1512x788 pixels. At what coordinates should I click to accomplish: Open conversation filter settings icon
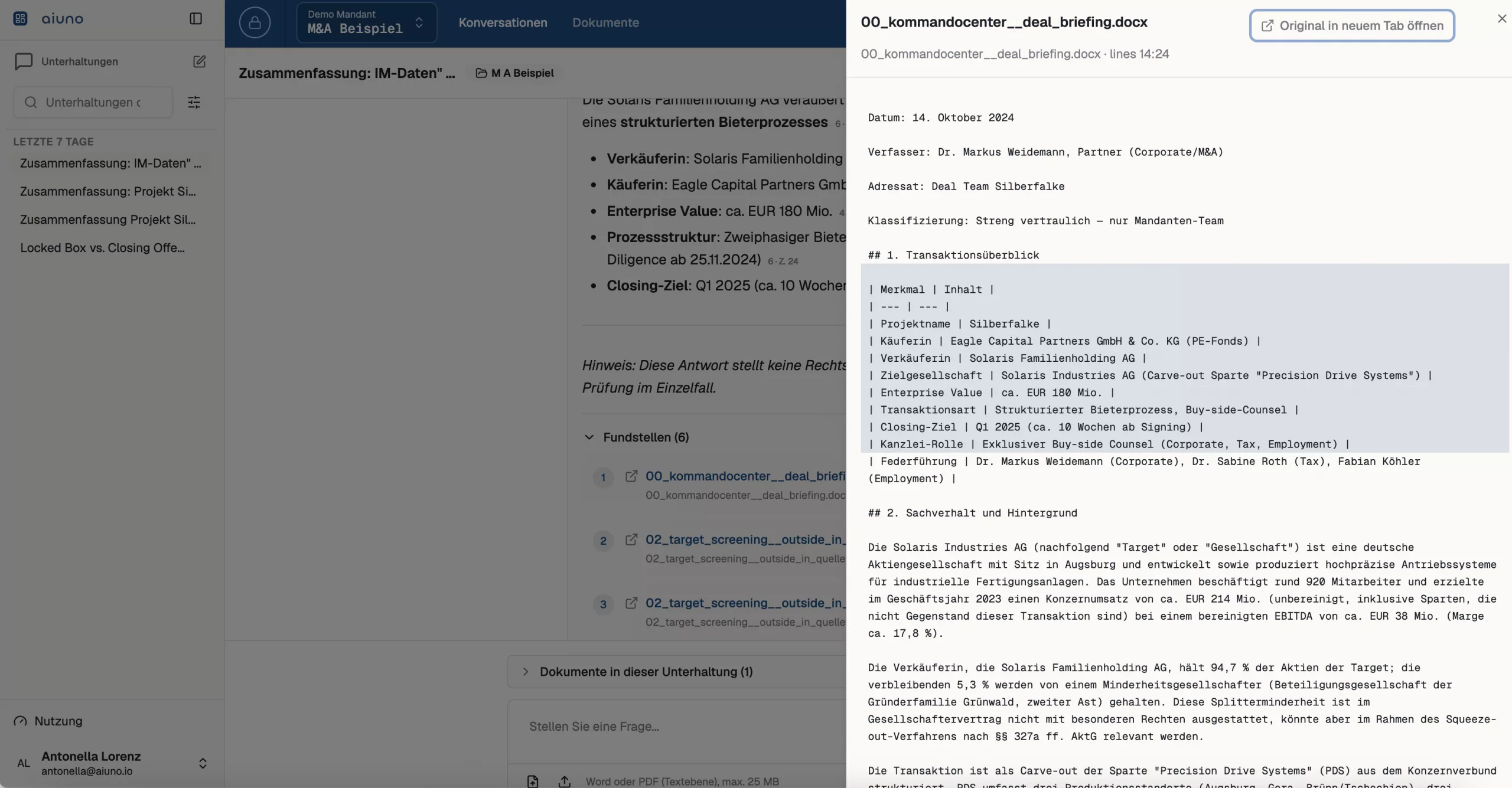(194, 102)
